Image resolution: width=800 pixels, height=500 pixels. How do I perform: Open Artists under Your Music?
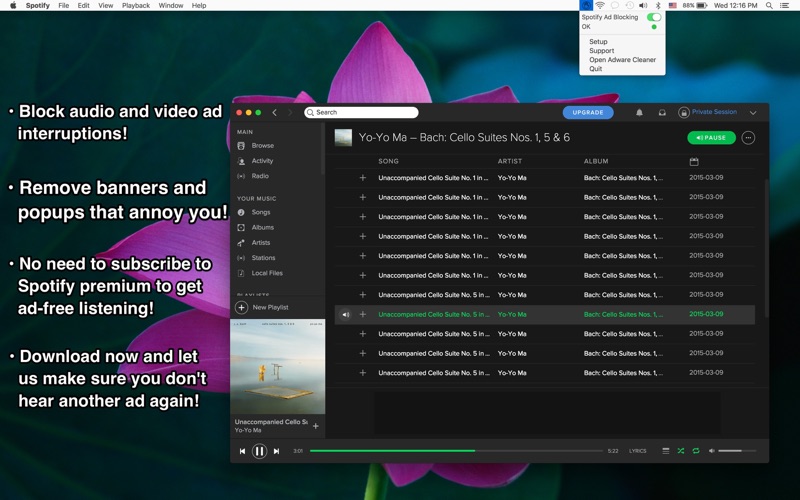[261, 243]
